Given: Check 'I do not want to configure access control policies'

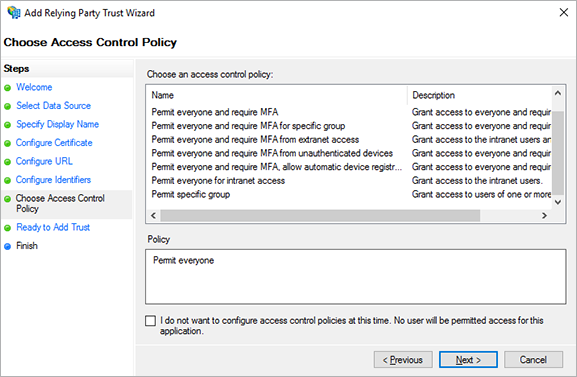Looking at the screenshot, I should tap(151, 321).
